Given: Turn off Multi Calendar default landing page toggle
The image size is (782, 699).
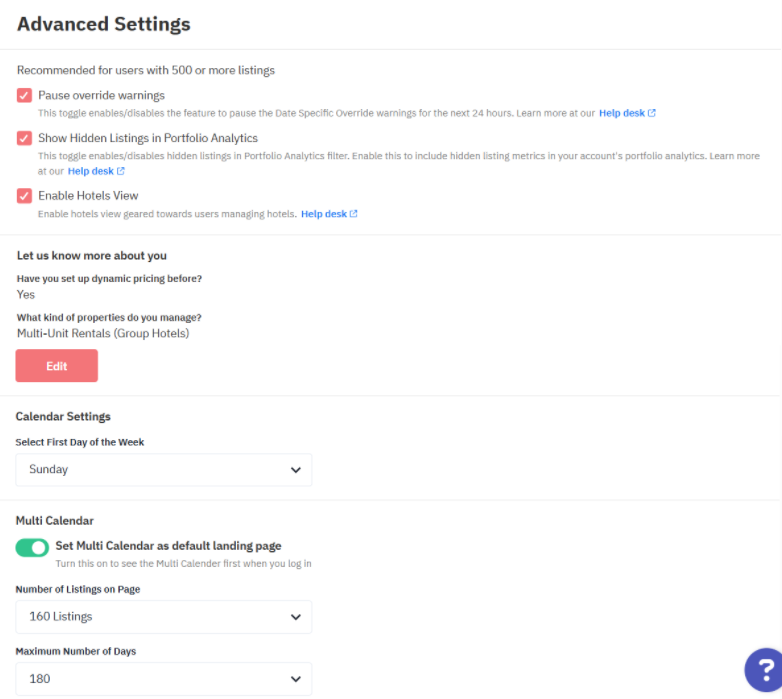Looking at the screenshot, I should point(32,547).
